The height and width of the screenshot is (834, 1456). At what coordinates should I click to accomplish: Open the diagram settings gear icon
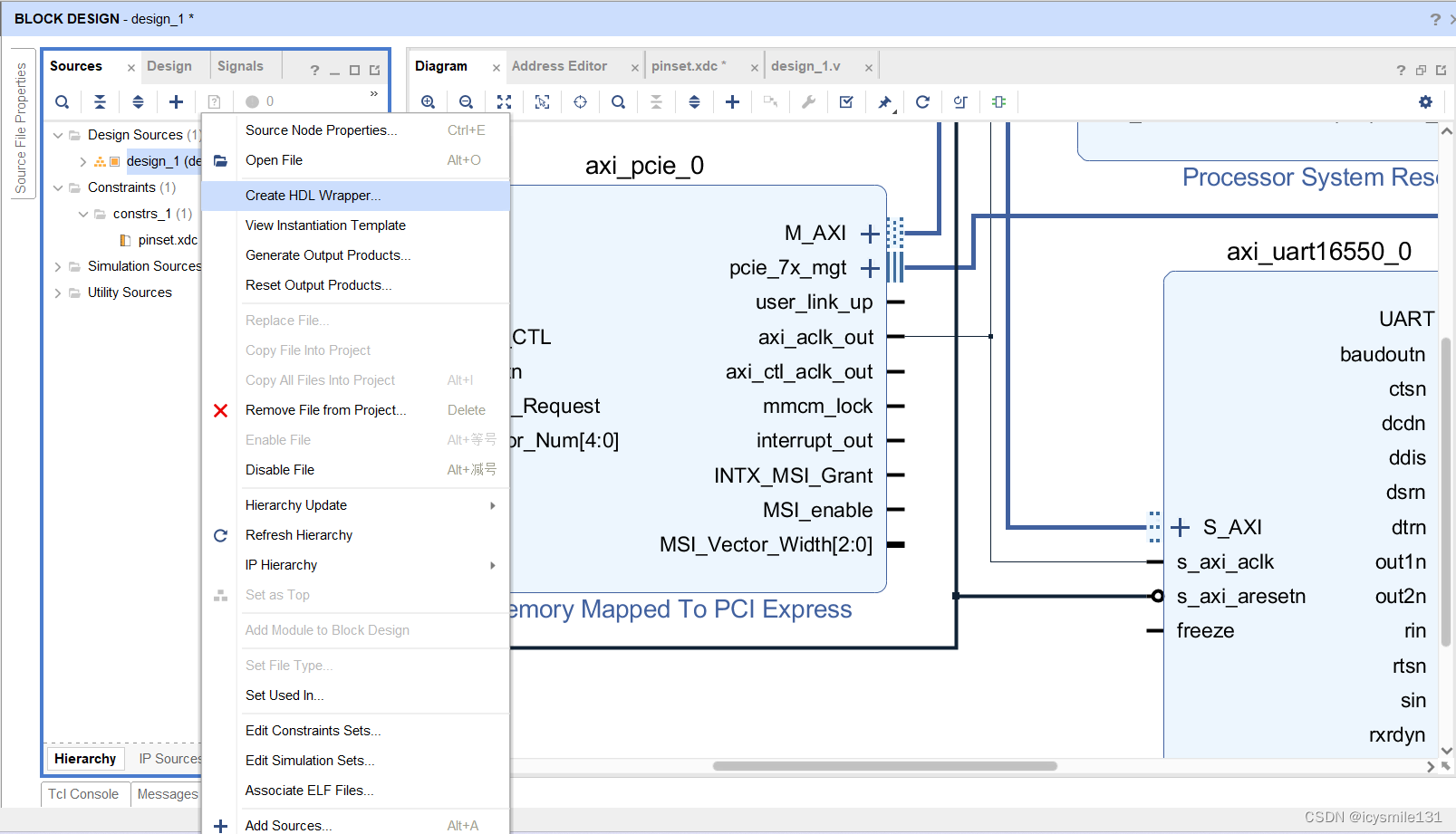coord(1425,101)
